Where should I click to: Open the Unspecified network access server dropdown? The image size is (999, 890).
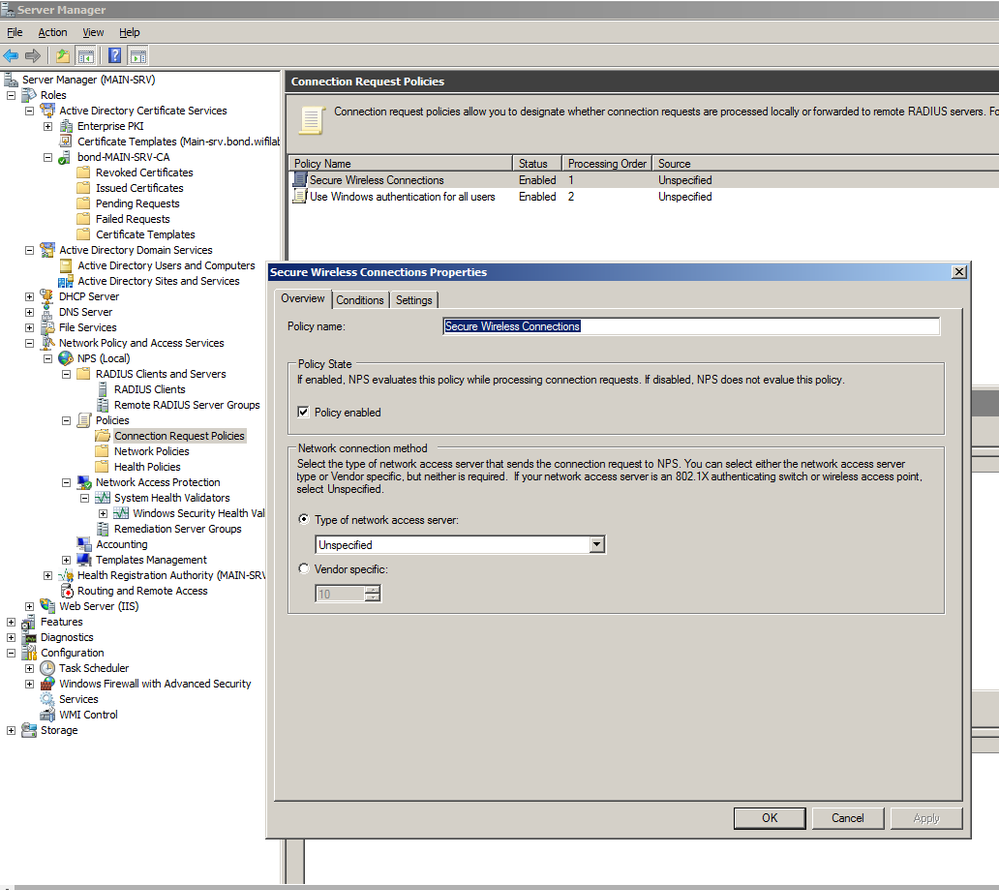click(x=597, y=545)
